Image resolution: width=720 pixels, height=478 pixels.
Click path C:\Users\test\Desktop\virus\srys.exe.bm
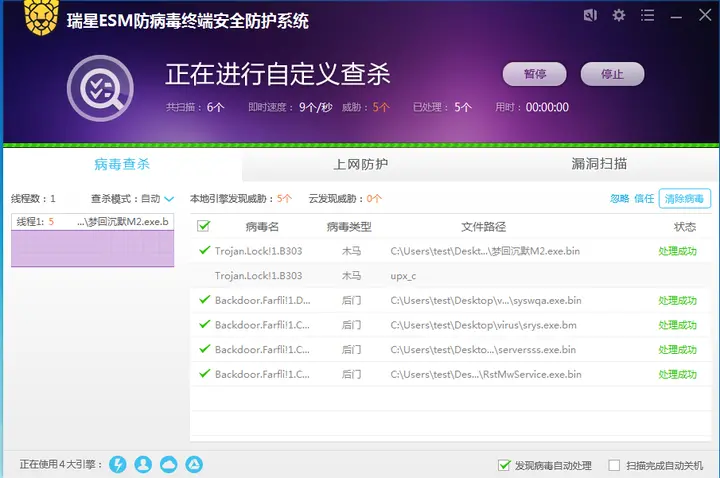click(x=484, y=325)
